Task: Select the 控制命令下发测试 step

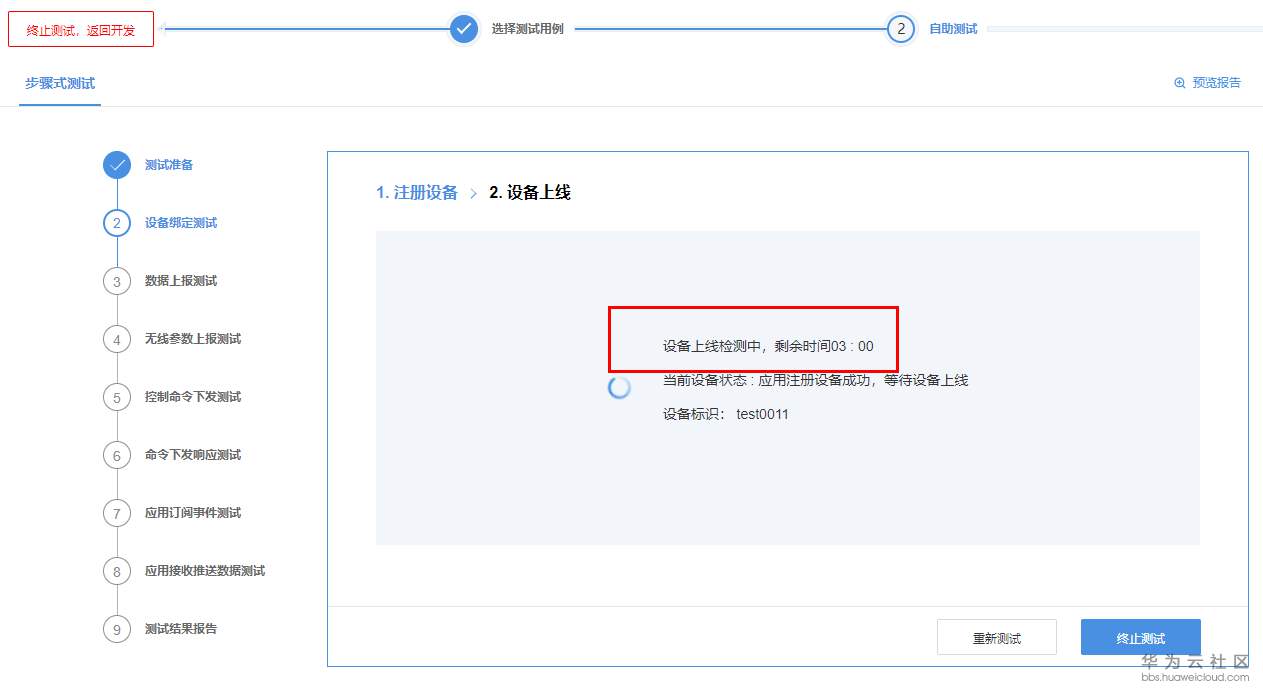Action: 193,397
